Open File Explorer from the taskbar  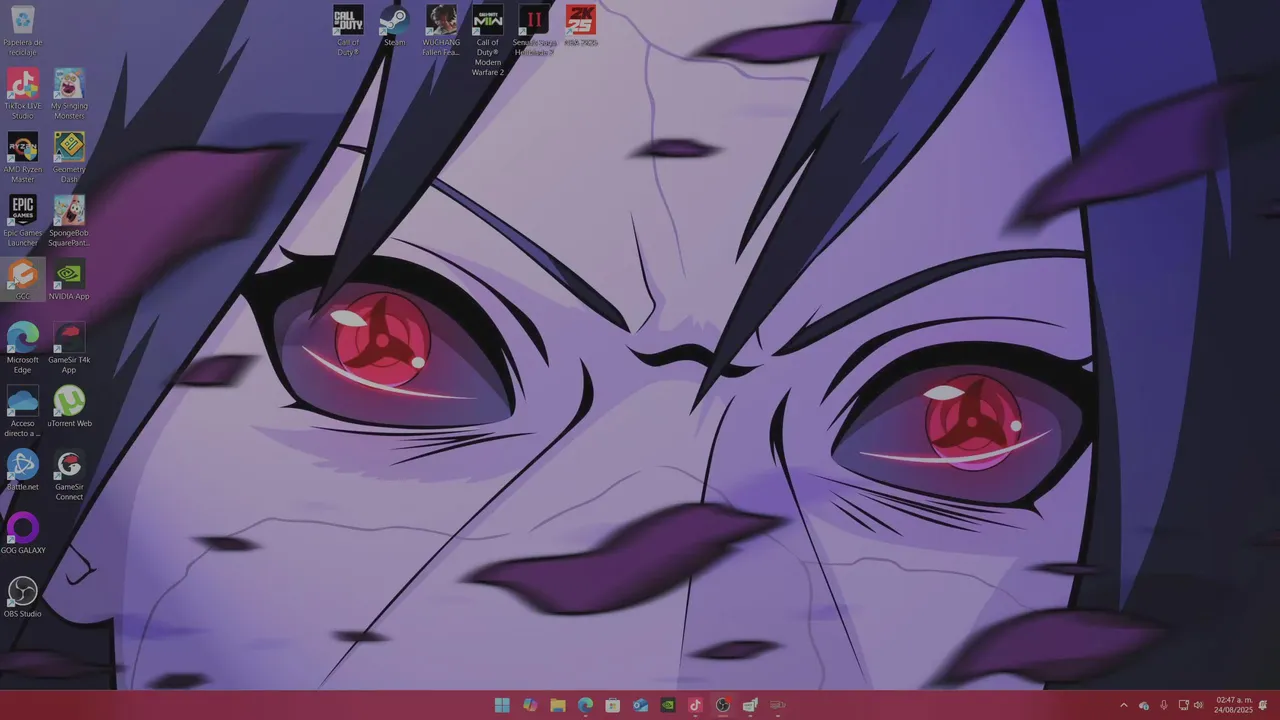tap(557, 705)
